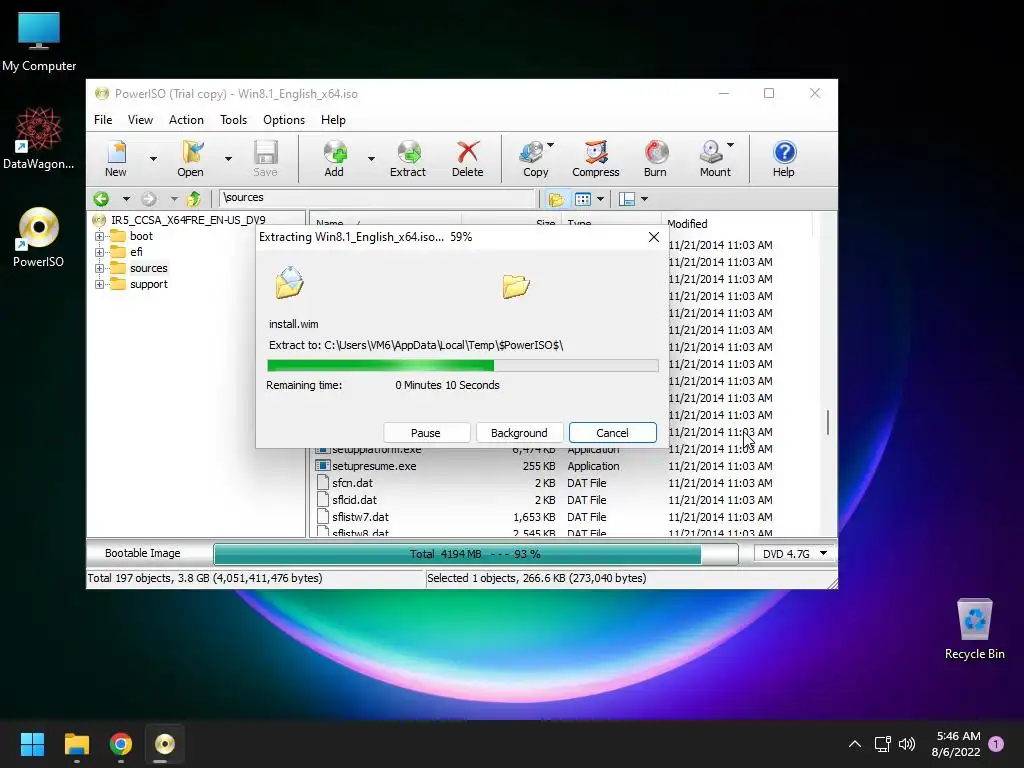1024x768 pixels.
Task: Click the Burn toolbar icon
Action: tap(656, 158)
